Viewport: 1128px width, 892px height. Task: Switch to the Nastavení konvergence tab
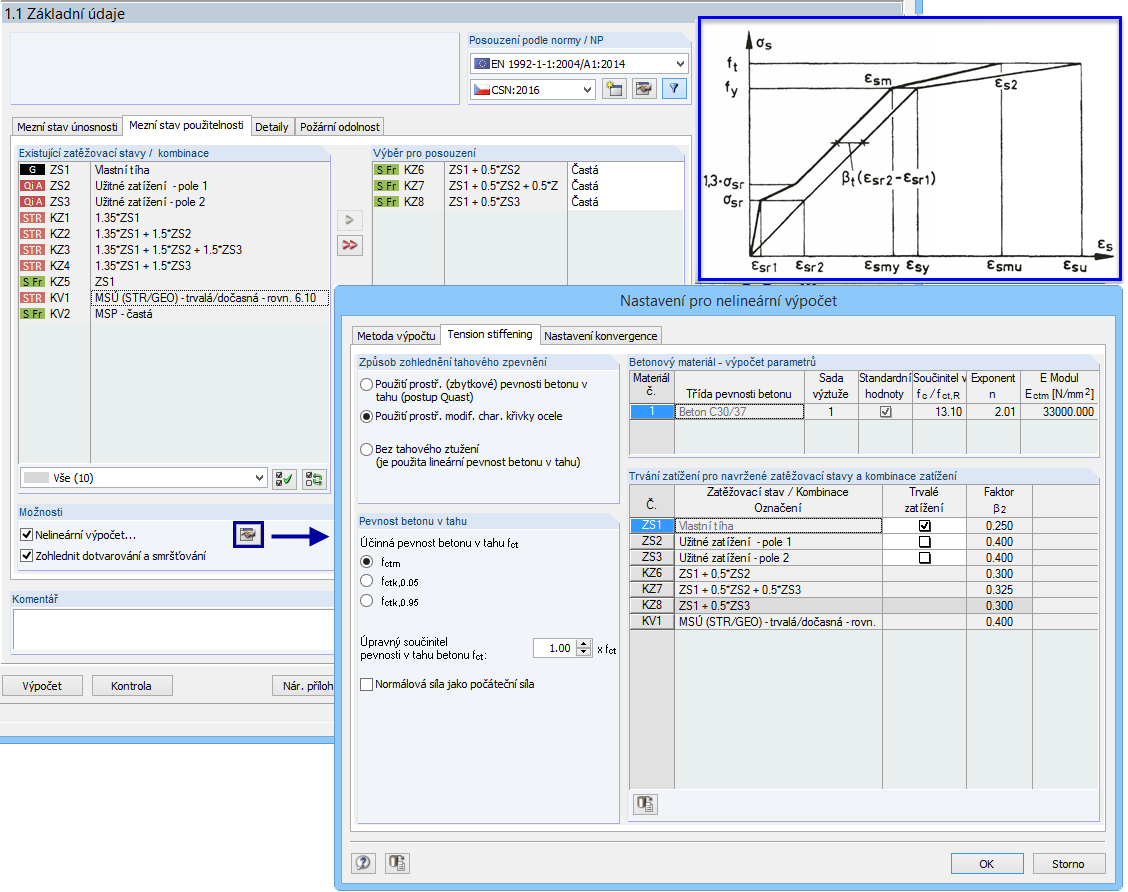[601, 335]
